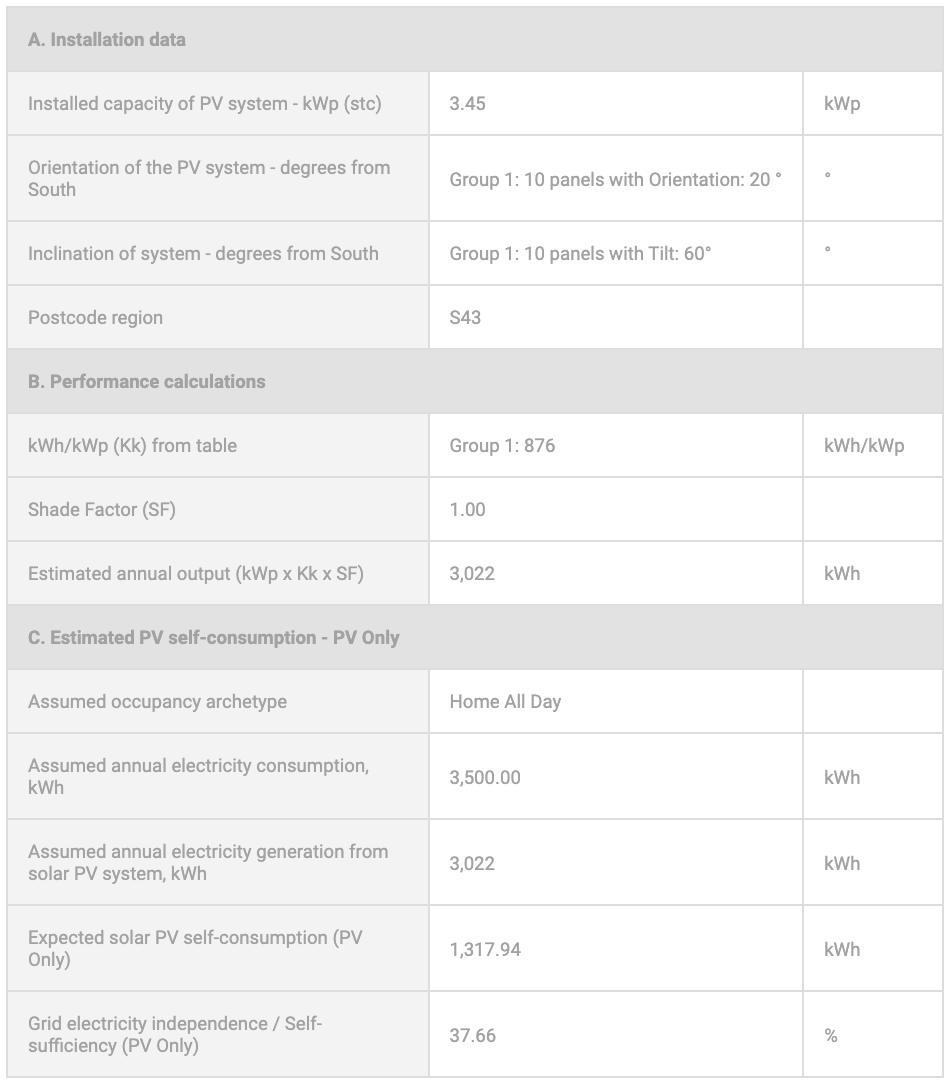Click the Shade Factor value 1.00
948x1086 pixels.
click(x=468, y=510)
